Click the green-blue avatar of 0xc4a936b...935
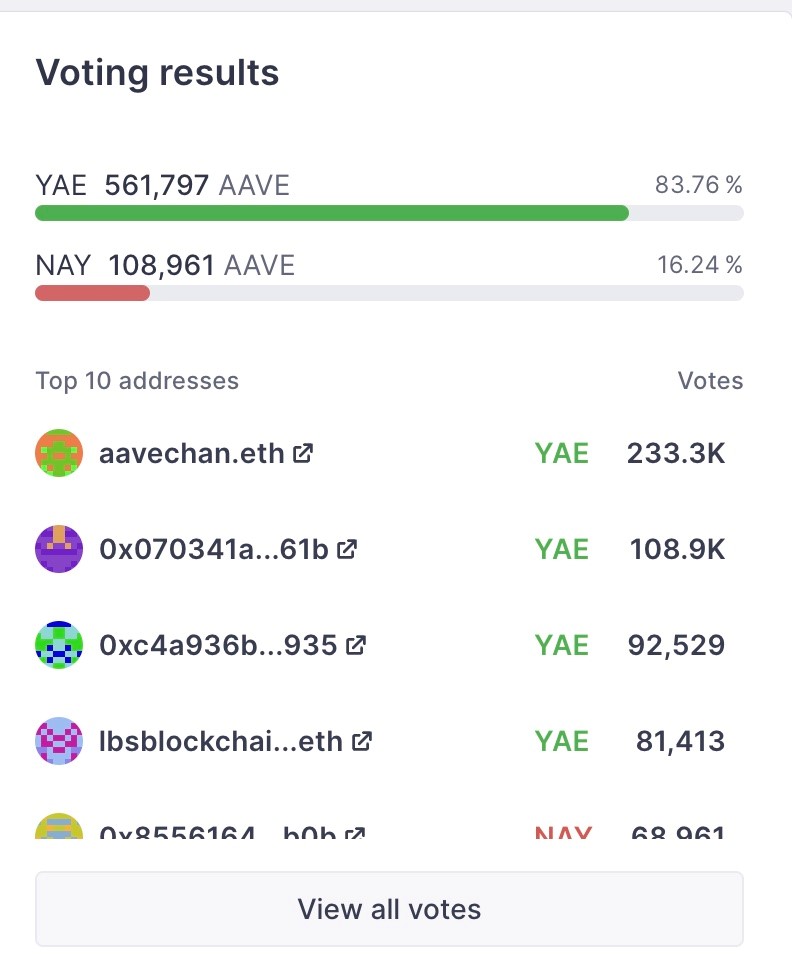792x978 pixels. [59, 646]
